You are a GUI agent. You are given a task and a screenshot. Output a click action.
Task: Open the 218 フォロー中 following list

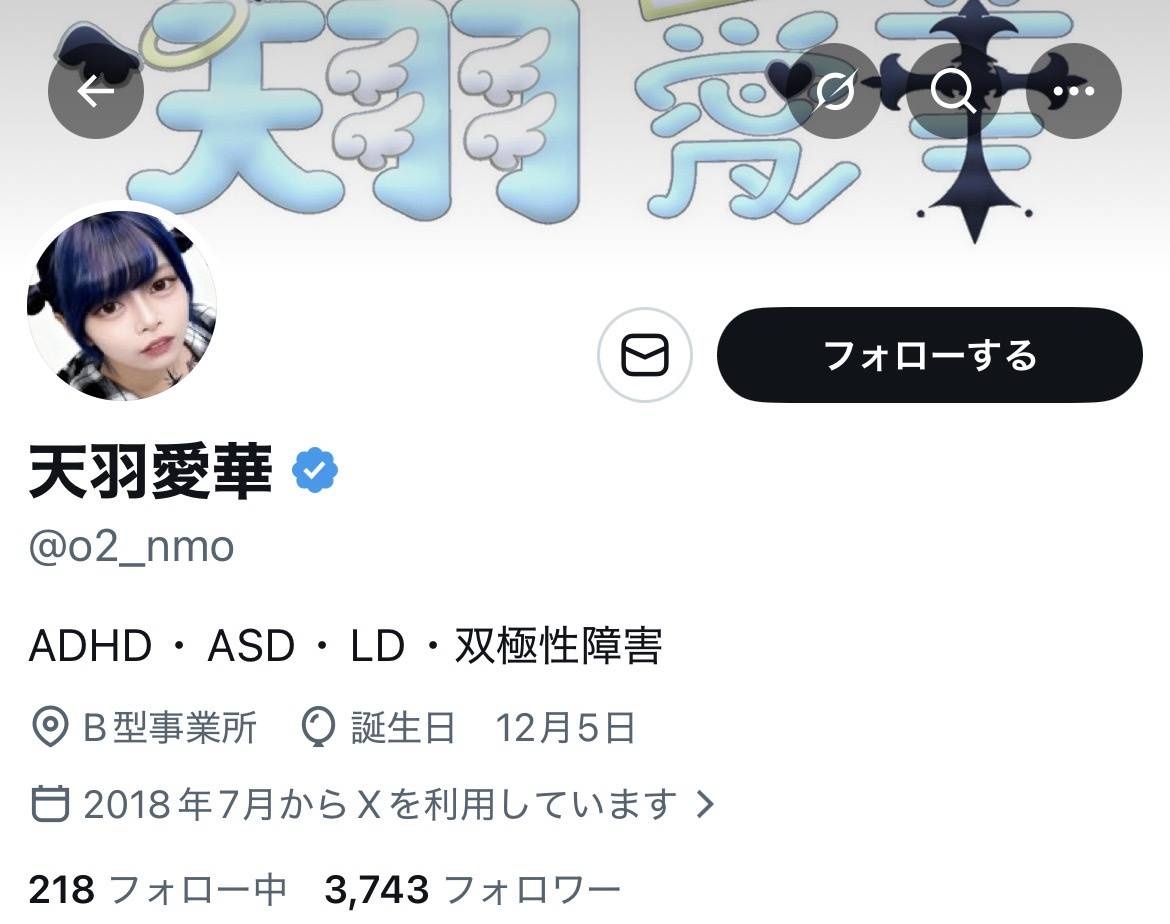pyautogui.click(x=157, y=890)
